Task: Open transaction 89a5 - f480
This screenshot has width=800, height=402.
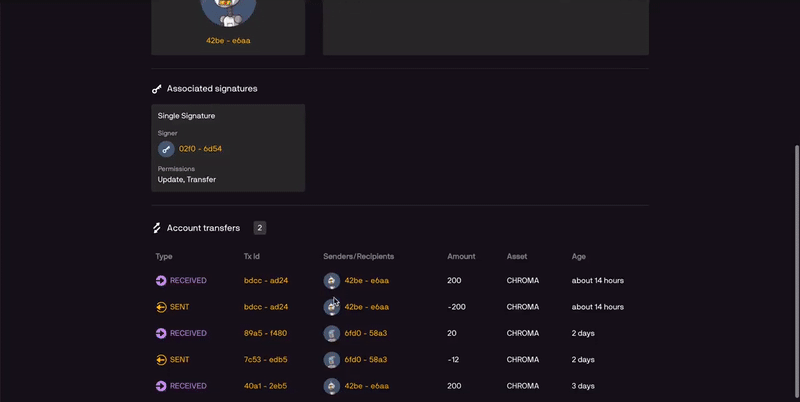Action: (x=266, y=333)
